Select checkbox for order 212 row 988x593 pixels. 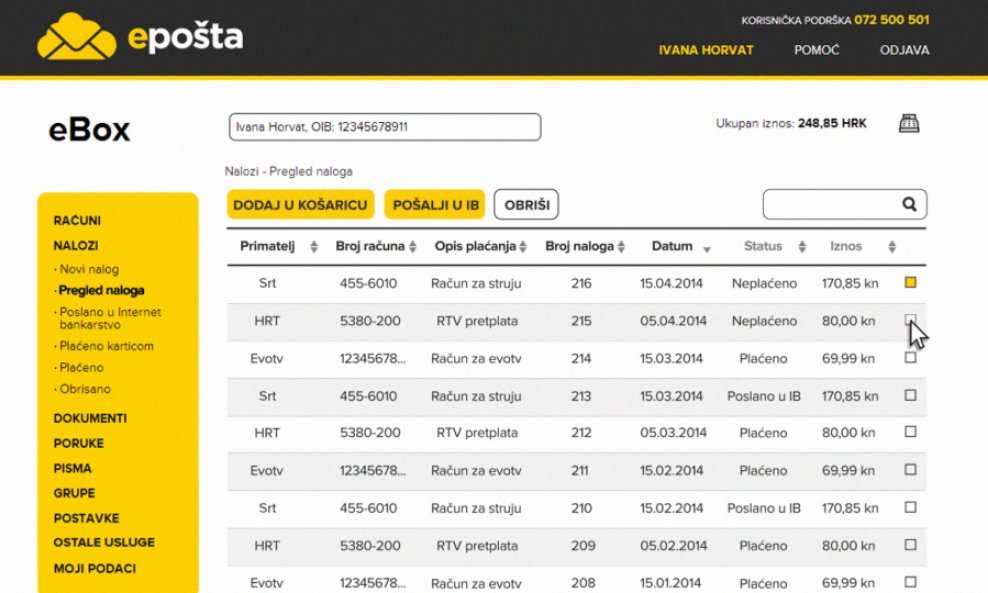tap(910, 432)
